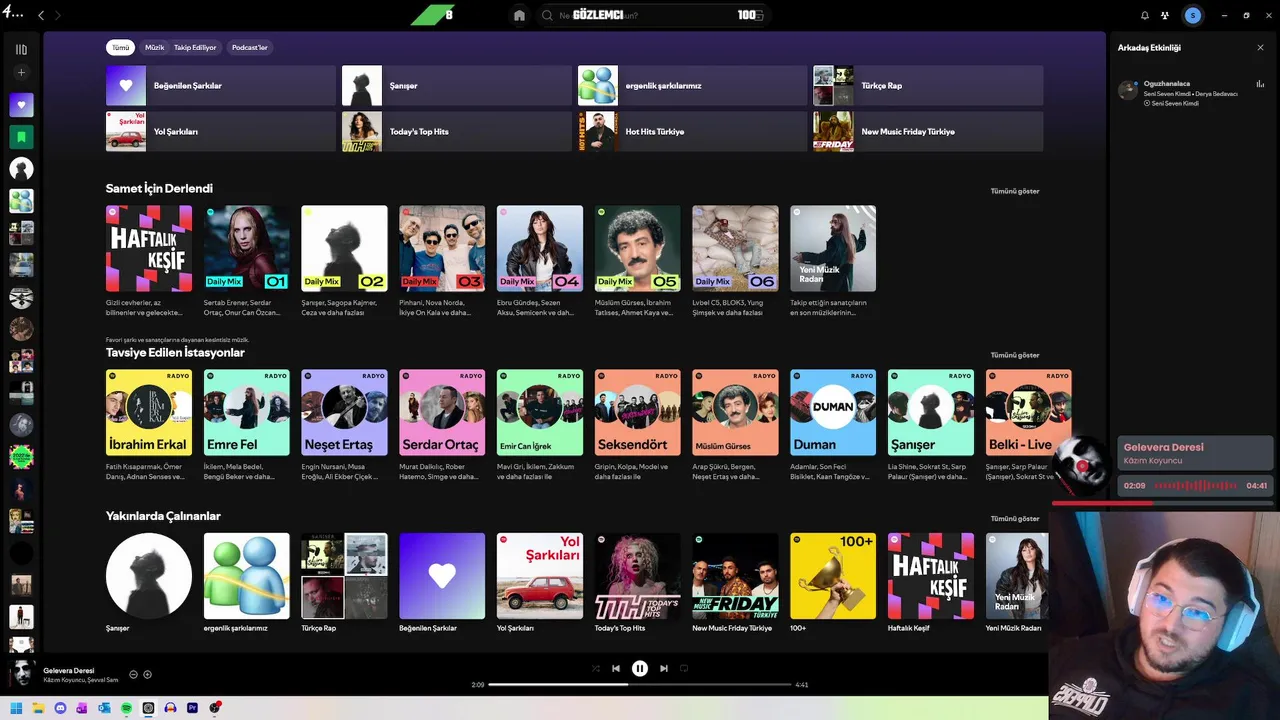Select the Müzik filter chip
The height and width of the screenshot is (720, 1280).
tap(154, 47)
